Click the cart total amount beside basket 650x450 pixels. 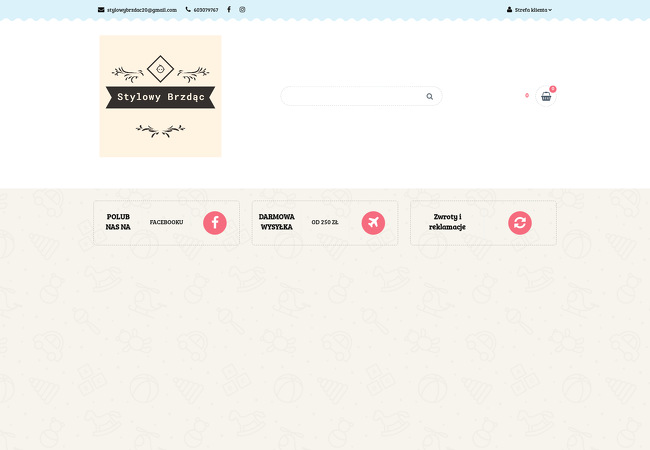coord(527,95)
